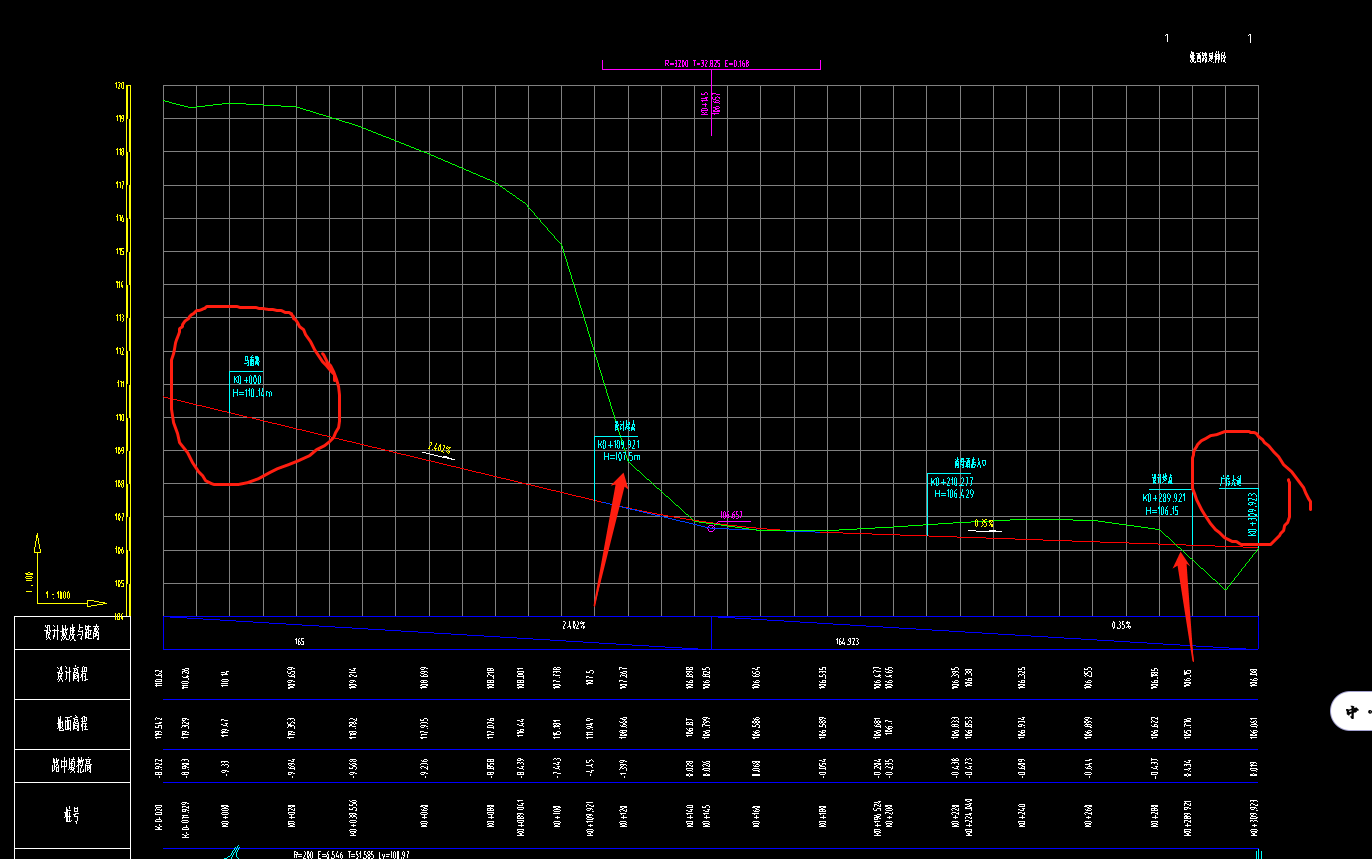The height and width of the screenshot is (859, 1372).
Task: Select the rotated K0+309.923 end station label
Action: pos(1252,514)
